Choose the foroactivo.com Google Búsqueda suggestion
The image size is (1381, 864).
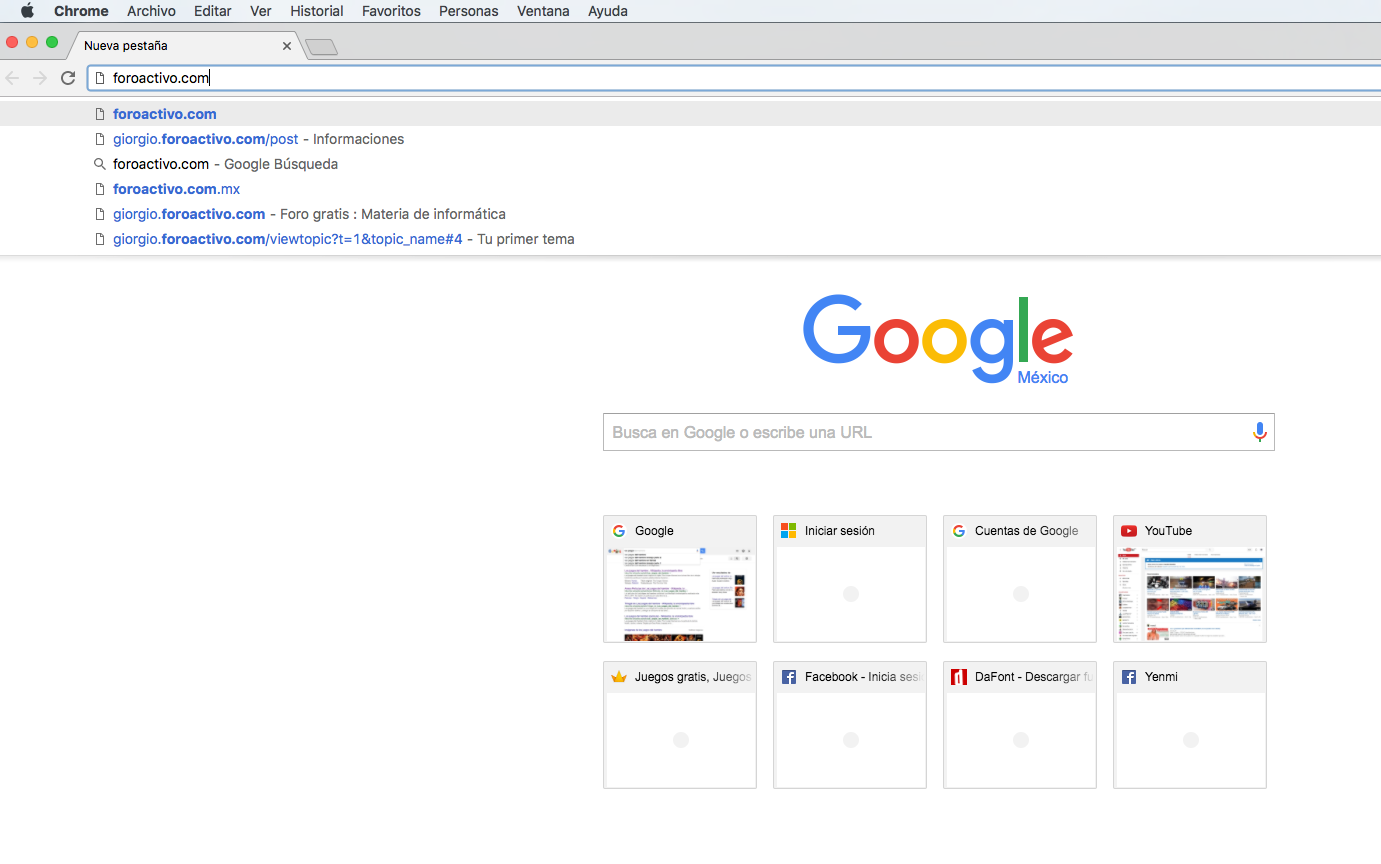pyautogui.click(x=690, y=164)
